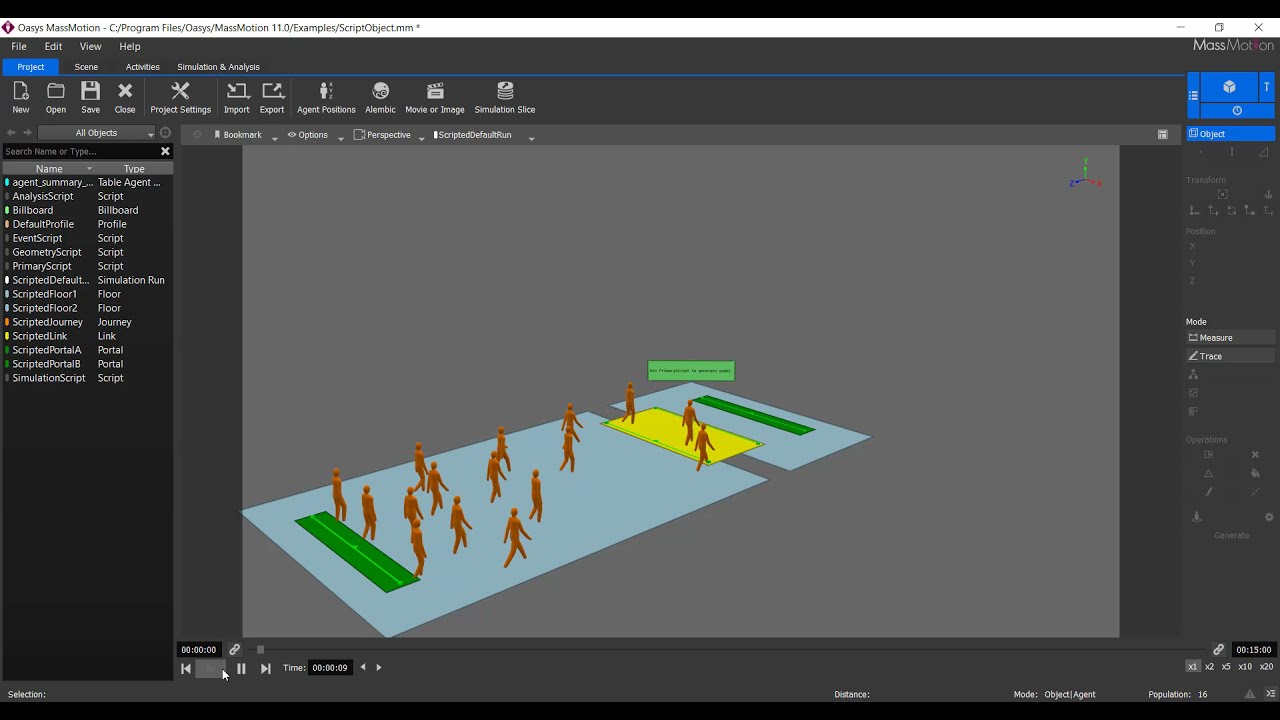Viewport: 1280px width, 720px height.
Task: Open the Simulation Slice tool
Action: [505, 98]
